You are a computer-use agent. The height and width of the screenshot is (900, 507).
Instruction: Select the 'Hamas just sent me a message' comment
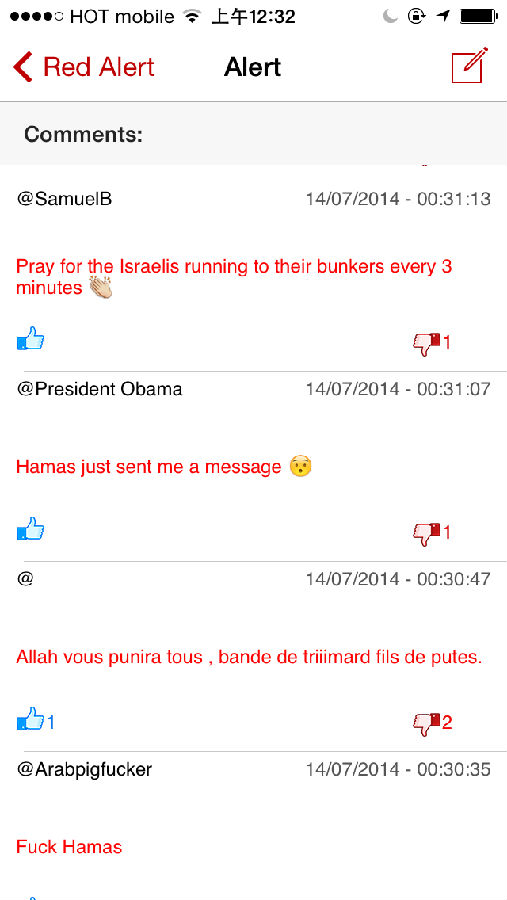click(x=149, y=467)
